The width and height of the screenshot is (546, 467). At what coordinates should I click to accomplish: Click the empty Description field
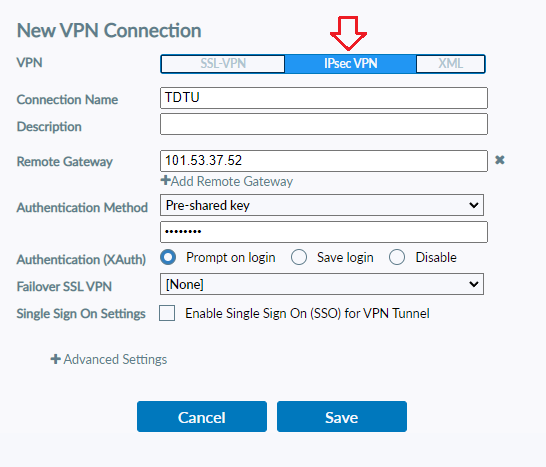[x=324, y=124]
